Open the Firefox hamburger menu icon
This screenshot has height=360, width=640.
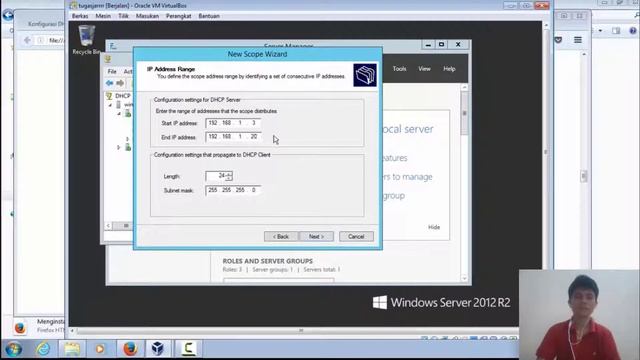[x=578, y=40]
